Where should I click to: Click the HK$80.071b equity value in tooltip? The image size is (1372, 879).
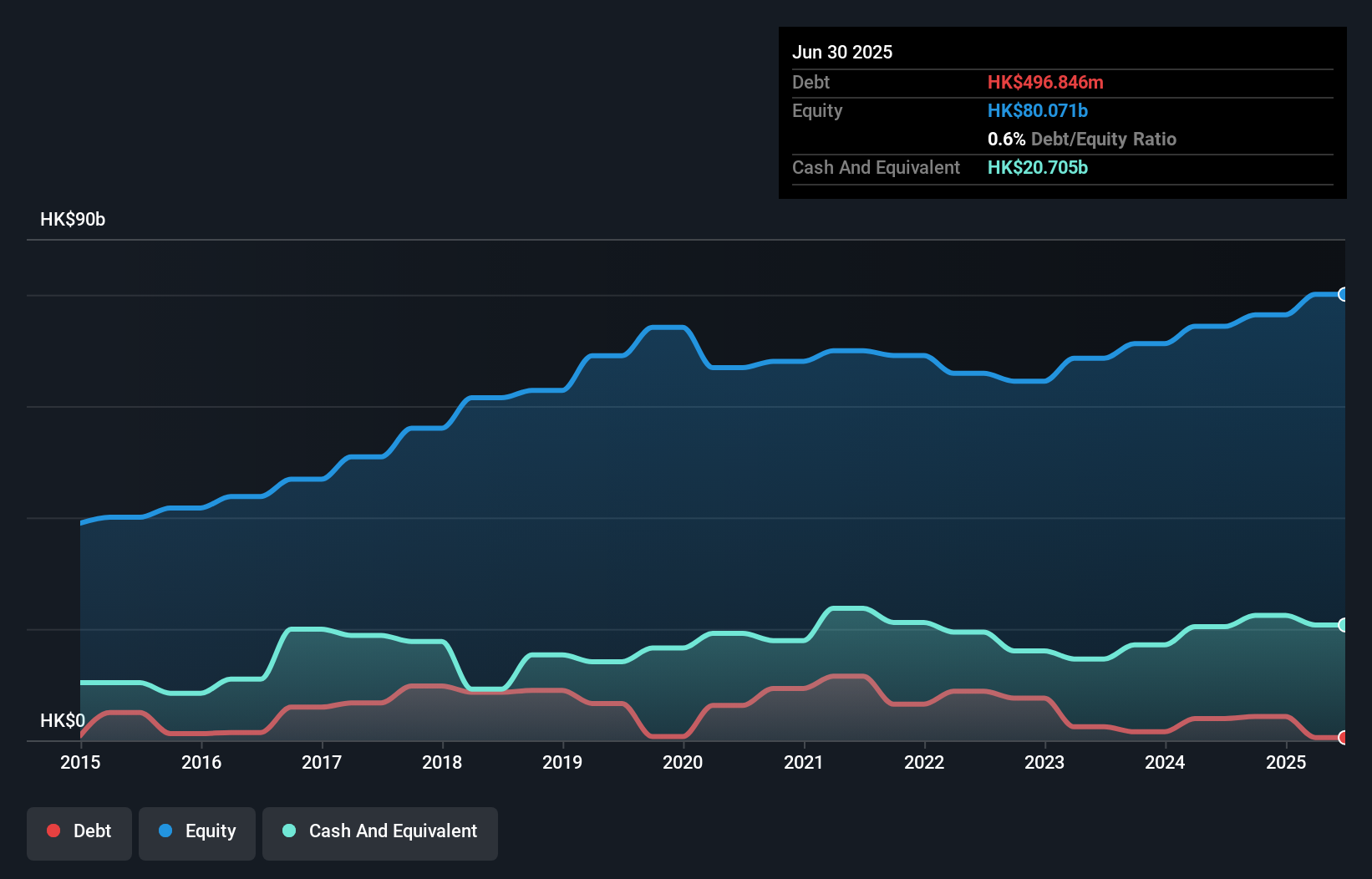(x=1038, y=110)
